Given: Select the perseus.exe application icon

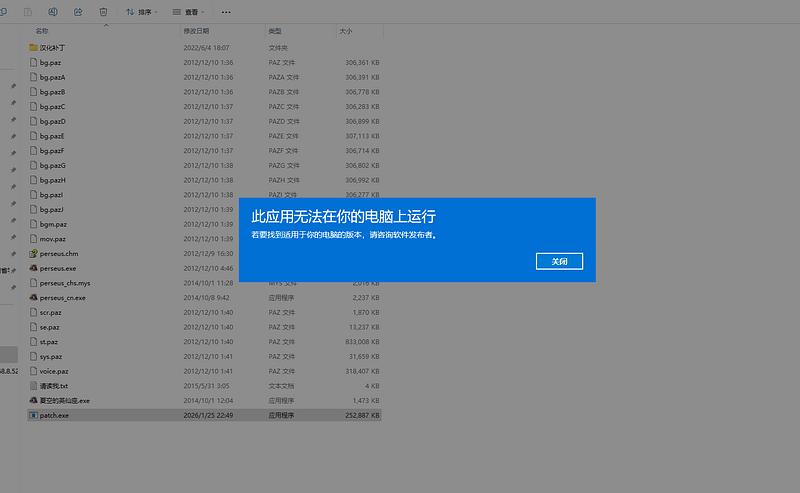Looking at the screenshot, I should [x=33, y=268].
